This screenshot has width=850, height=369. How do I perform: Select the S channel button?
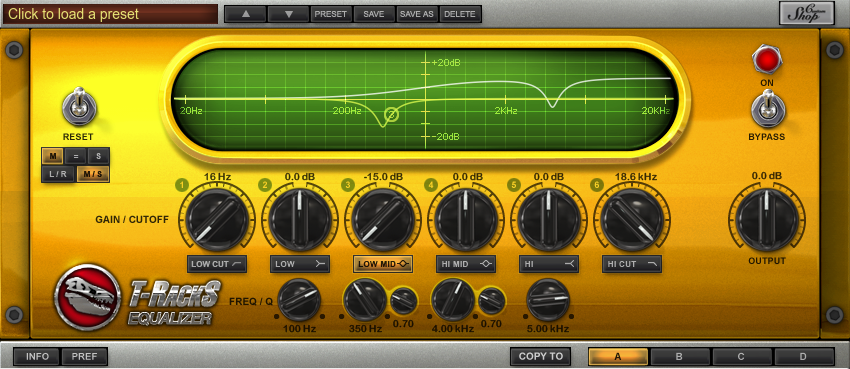pos(98,156)
